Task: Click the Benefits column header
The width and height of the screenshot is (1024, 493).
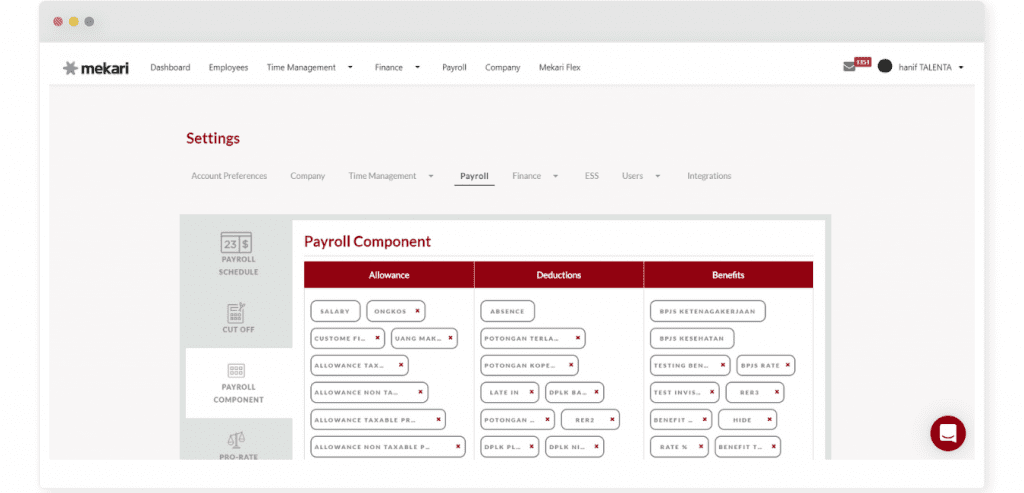Action: pyautogui.click(x=728, y=275)
